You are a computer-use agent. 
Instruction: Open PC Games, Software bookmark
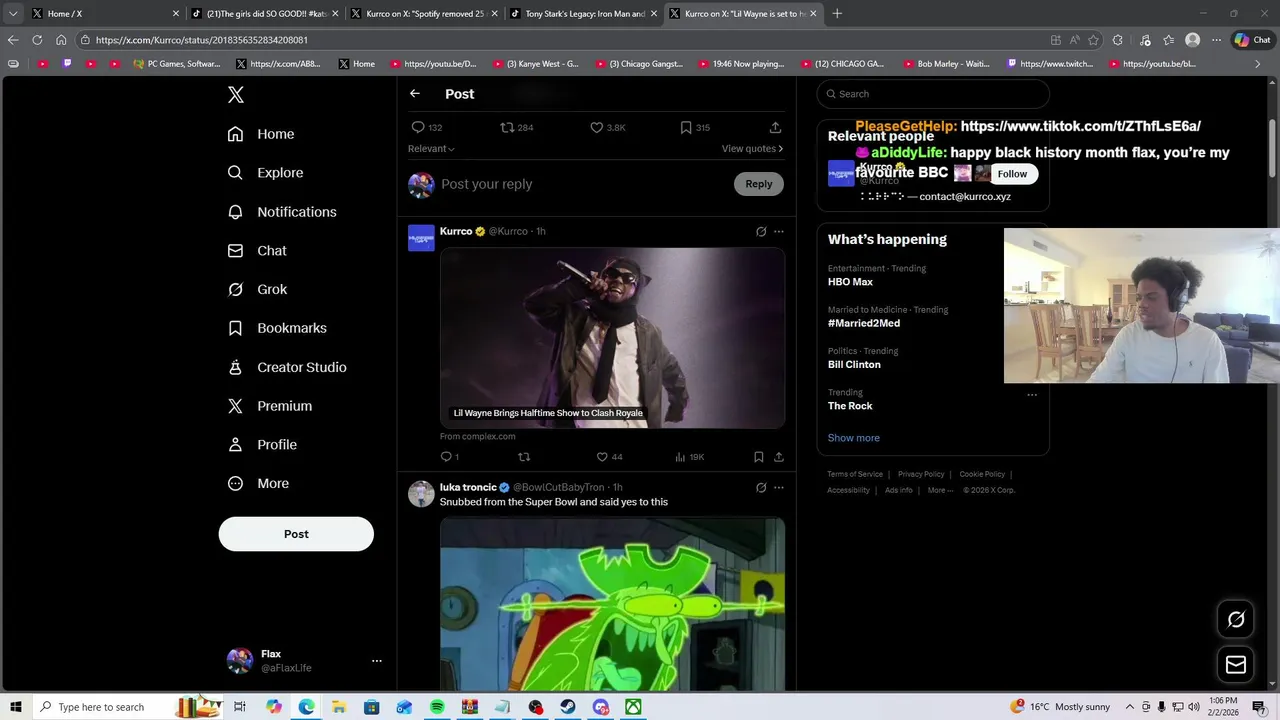(x=177, y=64)
